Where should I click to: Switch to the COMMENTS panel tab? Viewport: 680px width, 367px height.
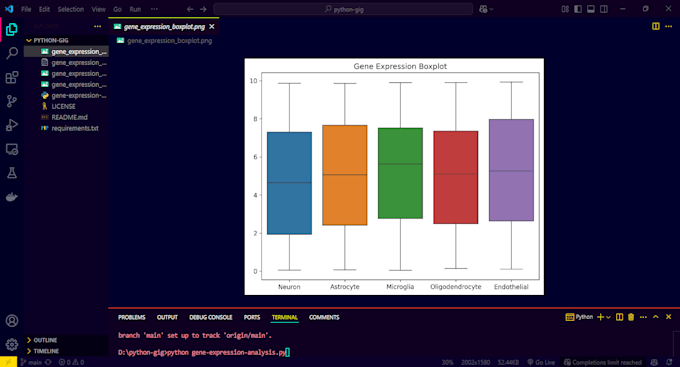pyautogui.click(x=324, y=318)
